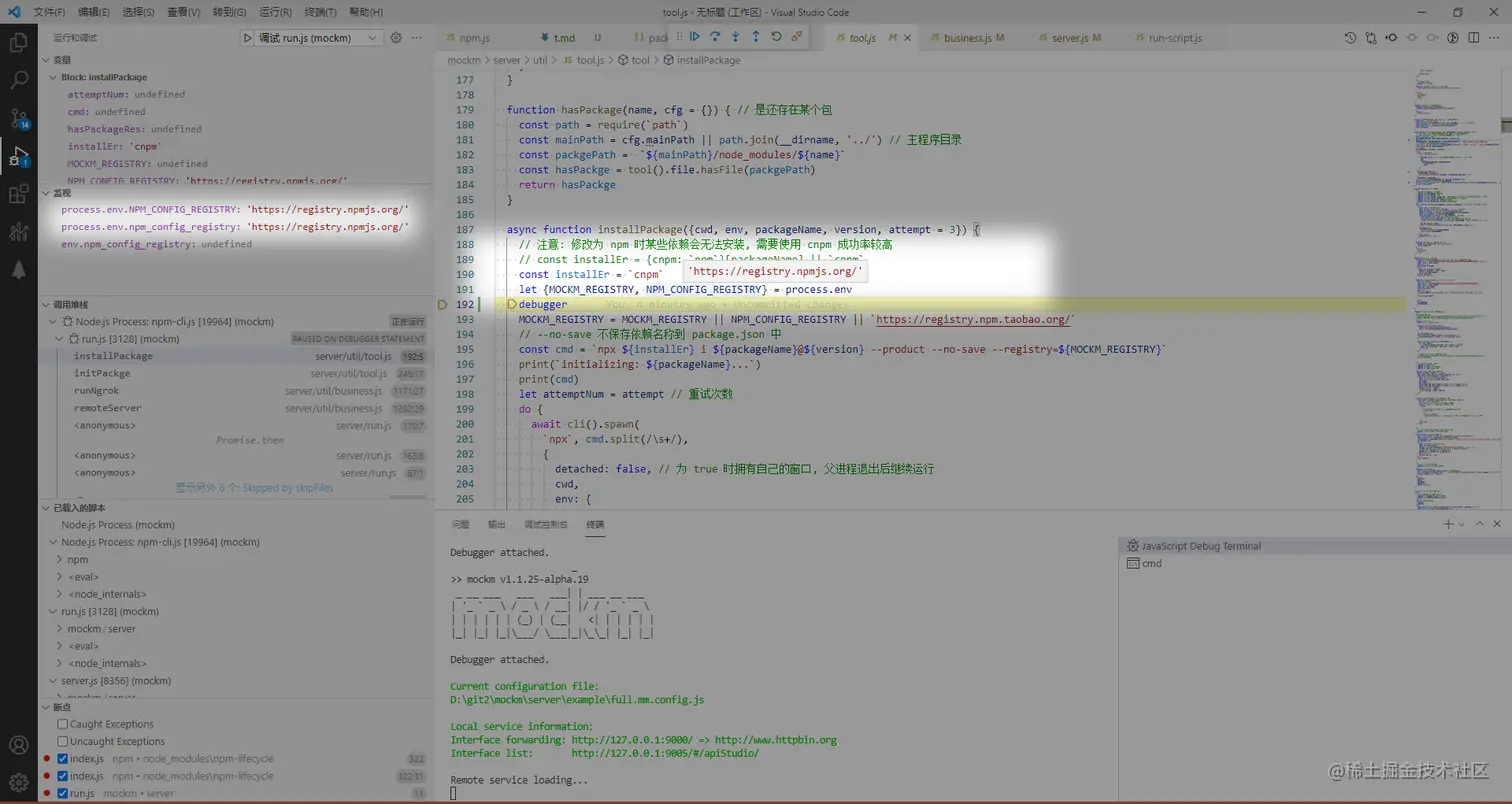This screenshot has width=1512, height=804.
Task: Open http://127.0.0.1:9005/#/apiStudio/ terminal link
Action: (x=665, y=753)
